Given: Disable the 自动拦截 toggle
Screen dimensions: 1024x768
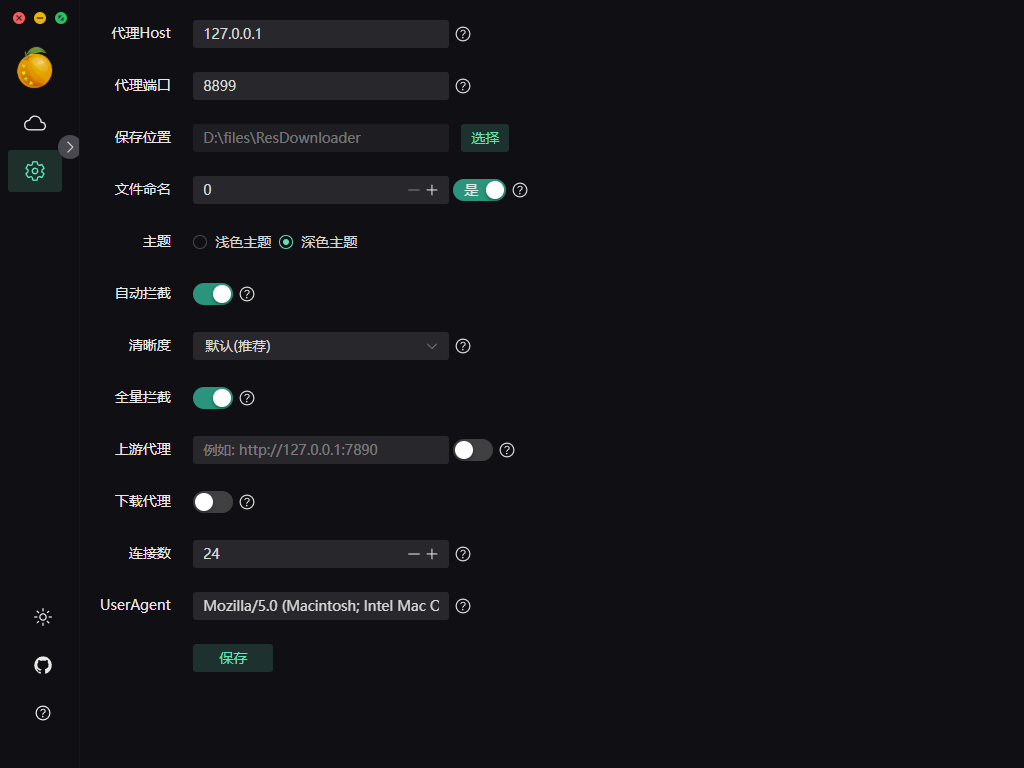Looking at the screenshot, I should [x=212, y=293].
